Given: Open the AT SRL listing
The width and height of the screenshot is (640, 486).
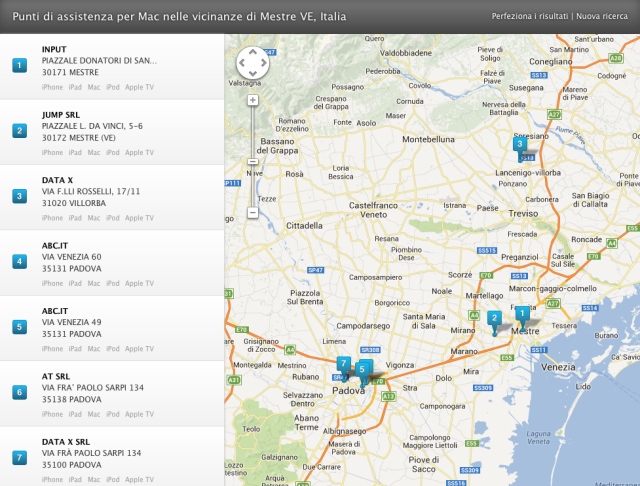Looking at the screenshot, I should pos(112,394).
